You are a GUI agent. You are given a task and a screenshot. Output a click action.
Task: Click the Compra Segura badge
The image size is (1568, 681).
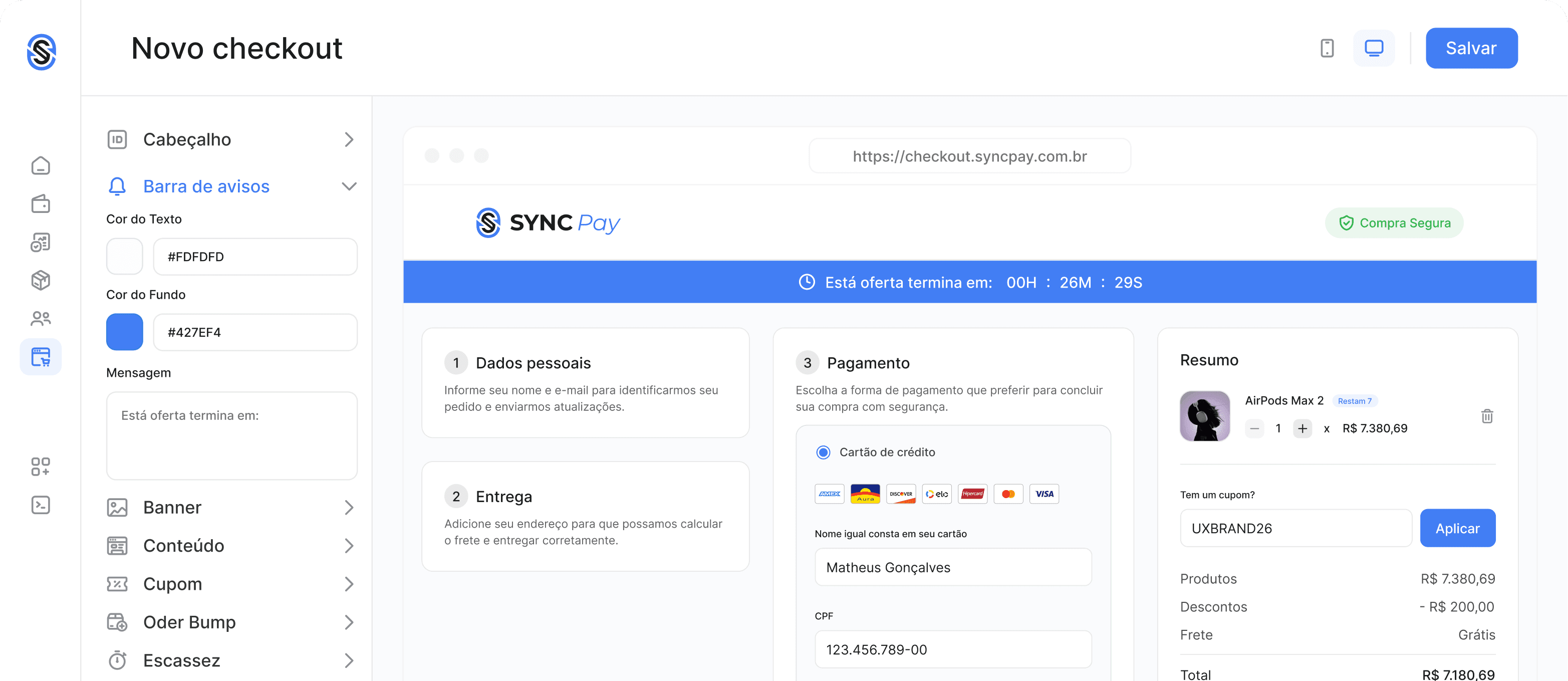click(1394, 223)
